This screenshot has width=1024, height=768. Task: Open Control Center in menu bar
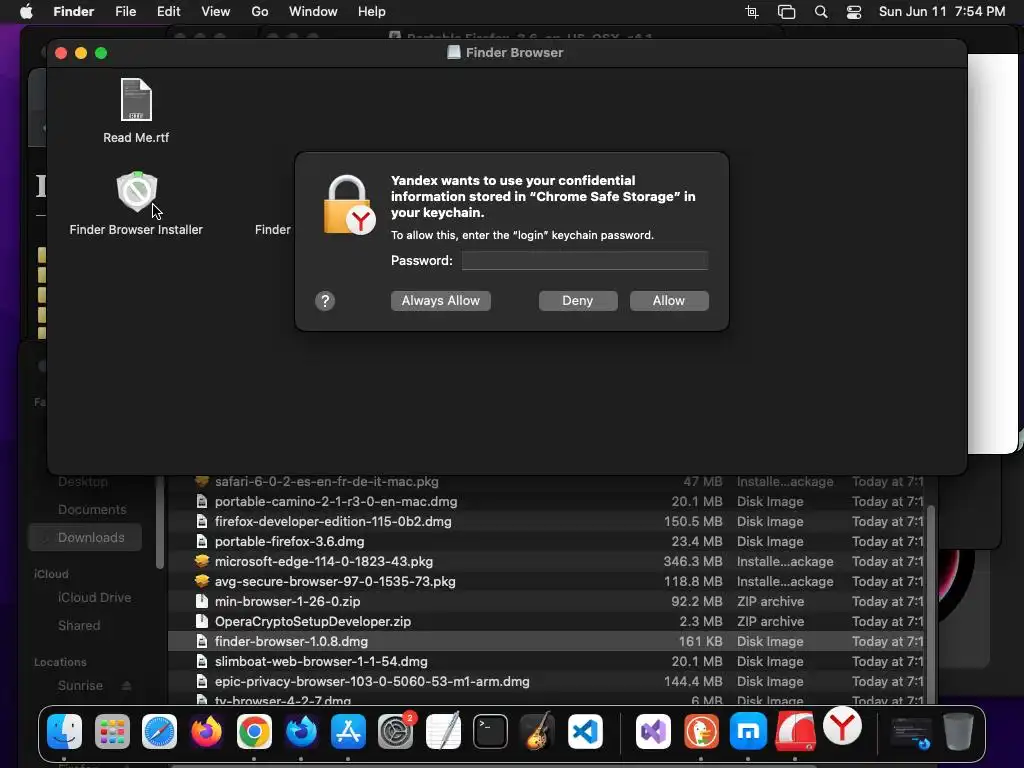(854, 12)
